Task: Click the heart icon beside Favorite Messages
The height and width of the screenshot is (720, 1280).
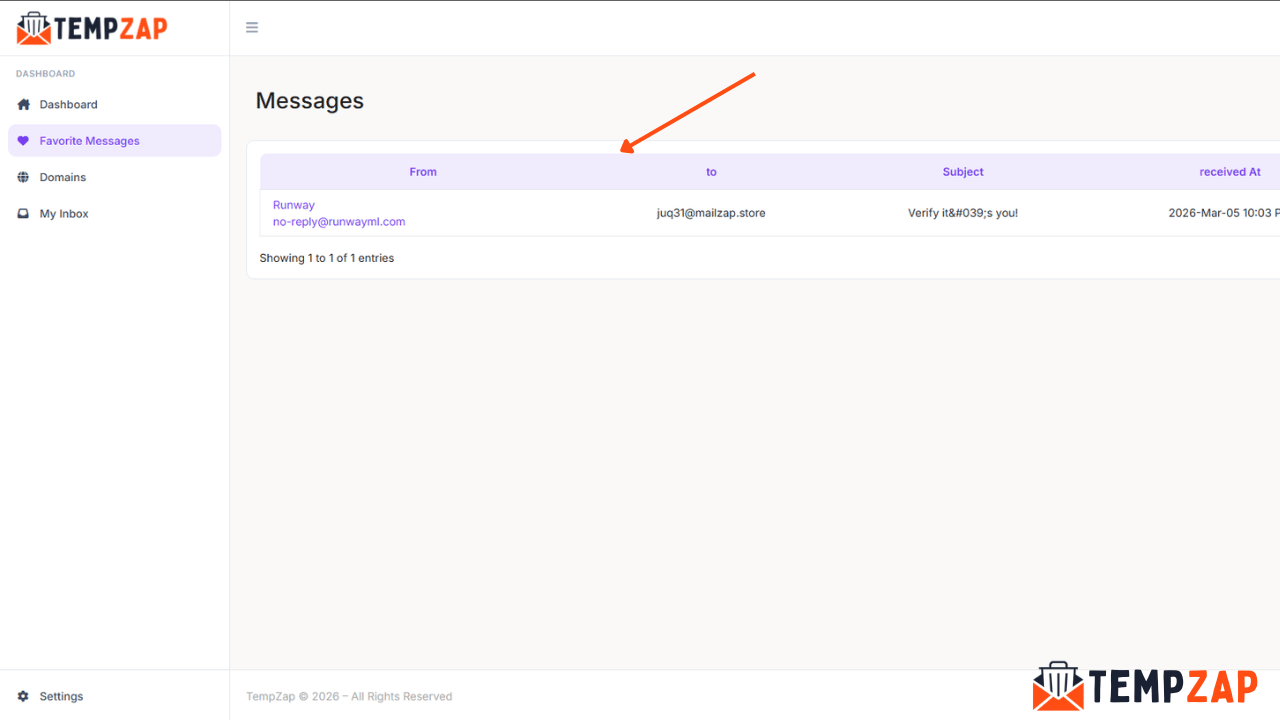Action: click(x=24, y=140)
